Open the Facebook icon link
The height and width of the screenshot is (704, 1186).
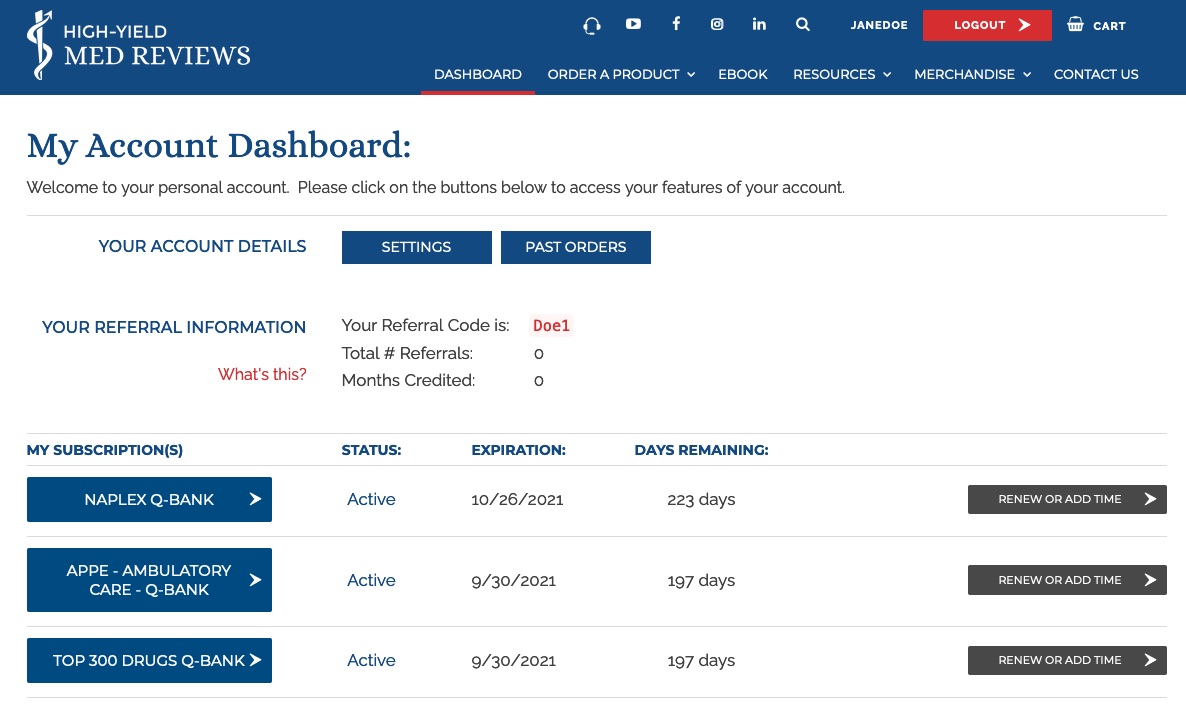676,24
